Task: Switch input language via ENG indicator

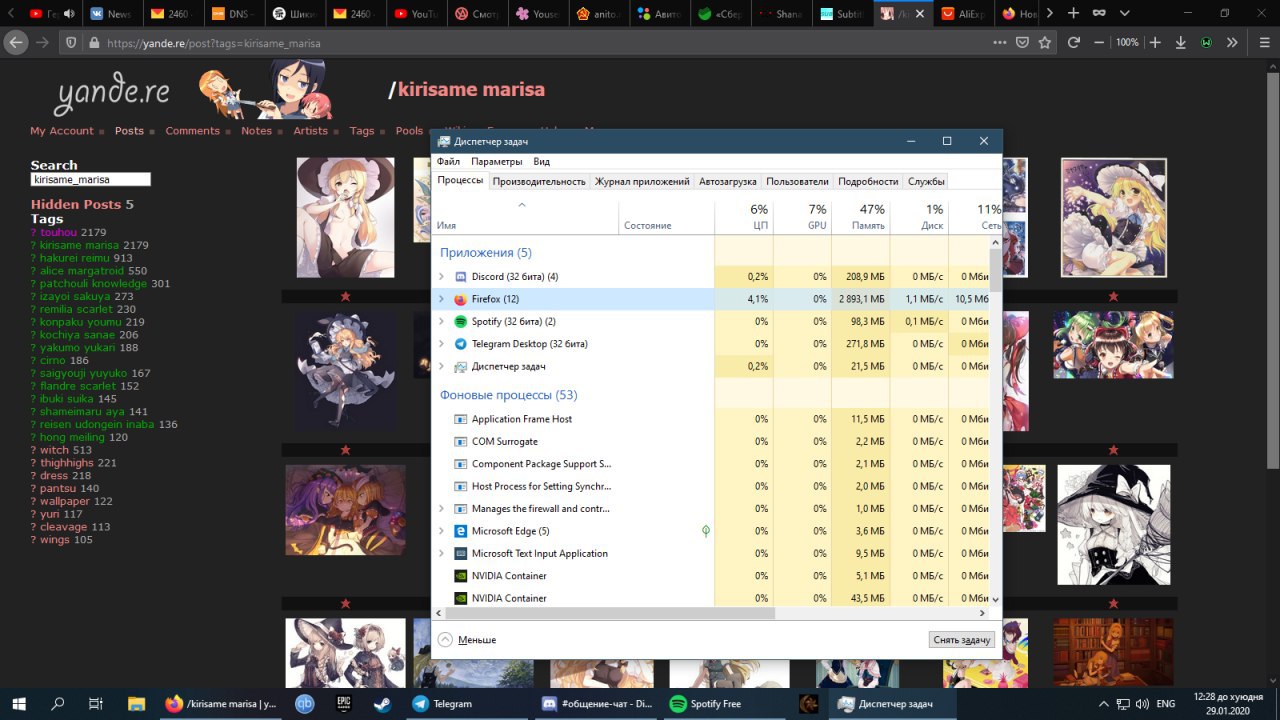Action: pos(1166,704)
